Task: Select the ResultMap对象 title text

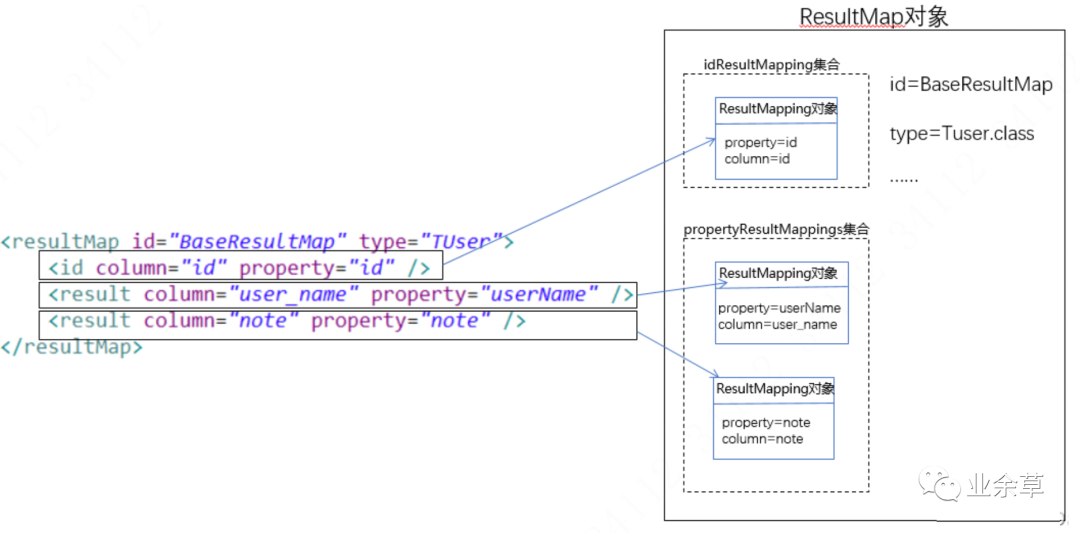Action: click(x=873, y=17)
